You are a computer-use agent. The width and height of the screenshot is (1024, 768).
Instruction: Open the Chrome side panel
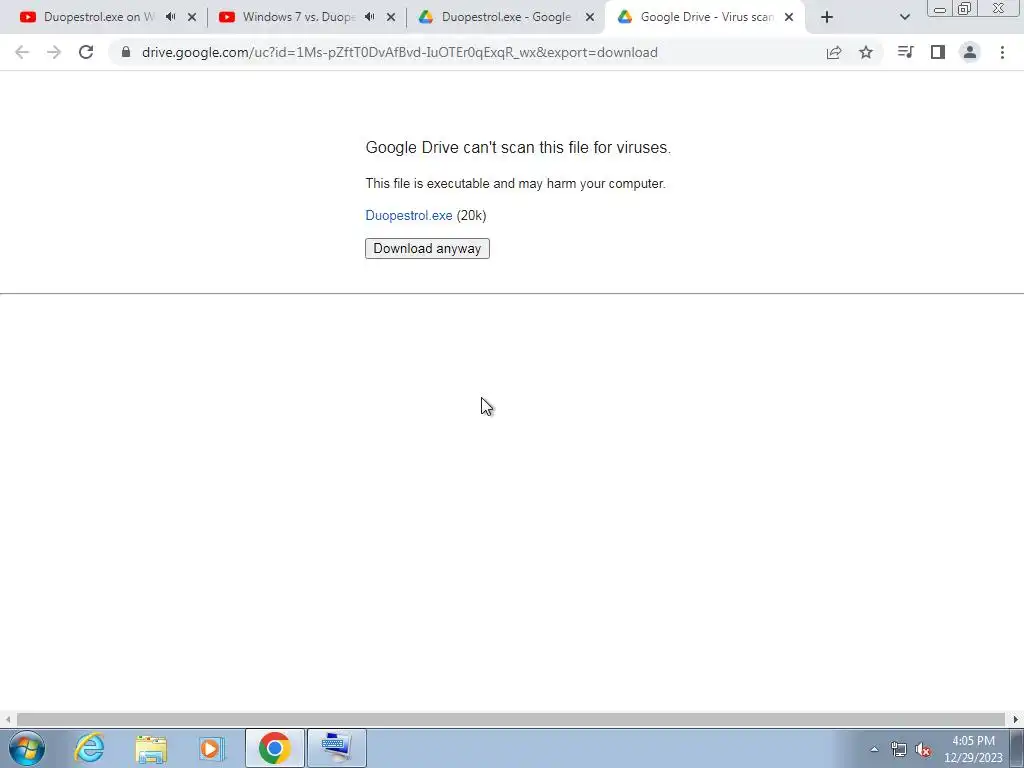pyautogui.click(x=938, y=52)
